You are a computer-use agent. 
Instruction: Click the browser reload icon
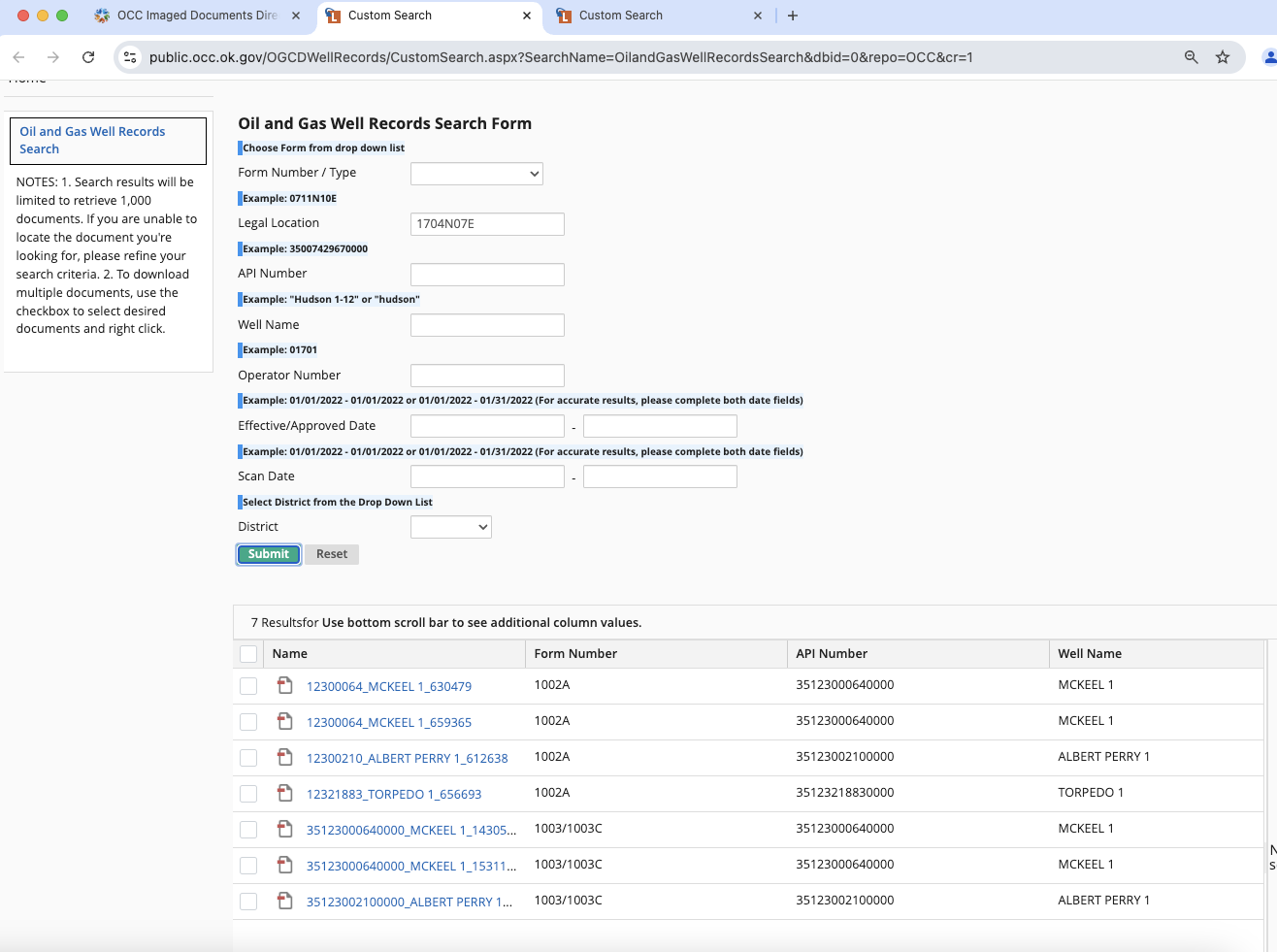click(88, 57)
